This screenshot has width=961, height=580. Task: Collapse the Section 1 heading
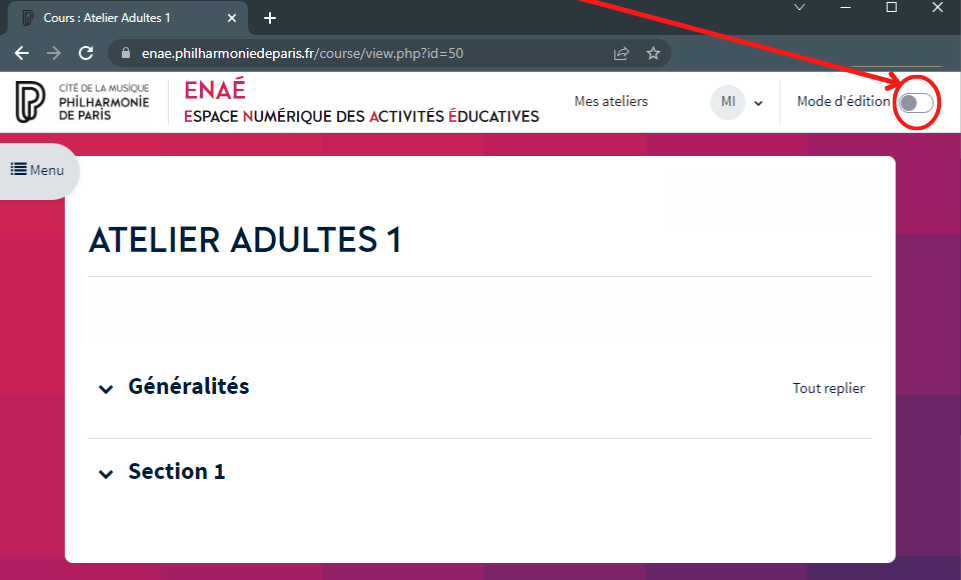(x=106, y=474)
